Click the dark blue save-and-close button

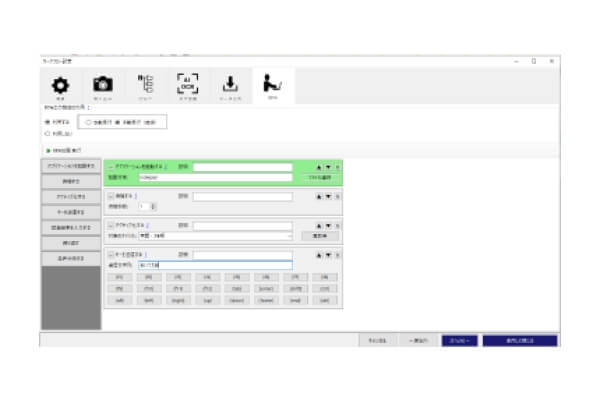519,340
